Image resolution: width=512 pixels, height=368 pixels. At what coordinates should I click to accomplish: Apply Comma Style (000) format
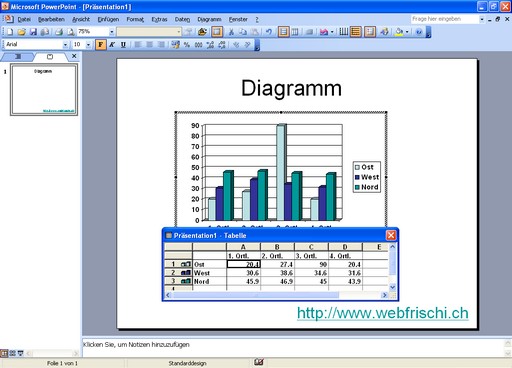[198, 45]
